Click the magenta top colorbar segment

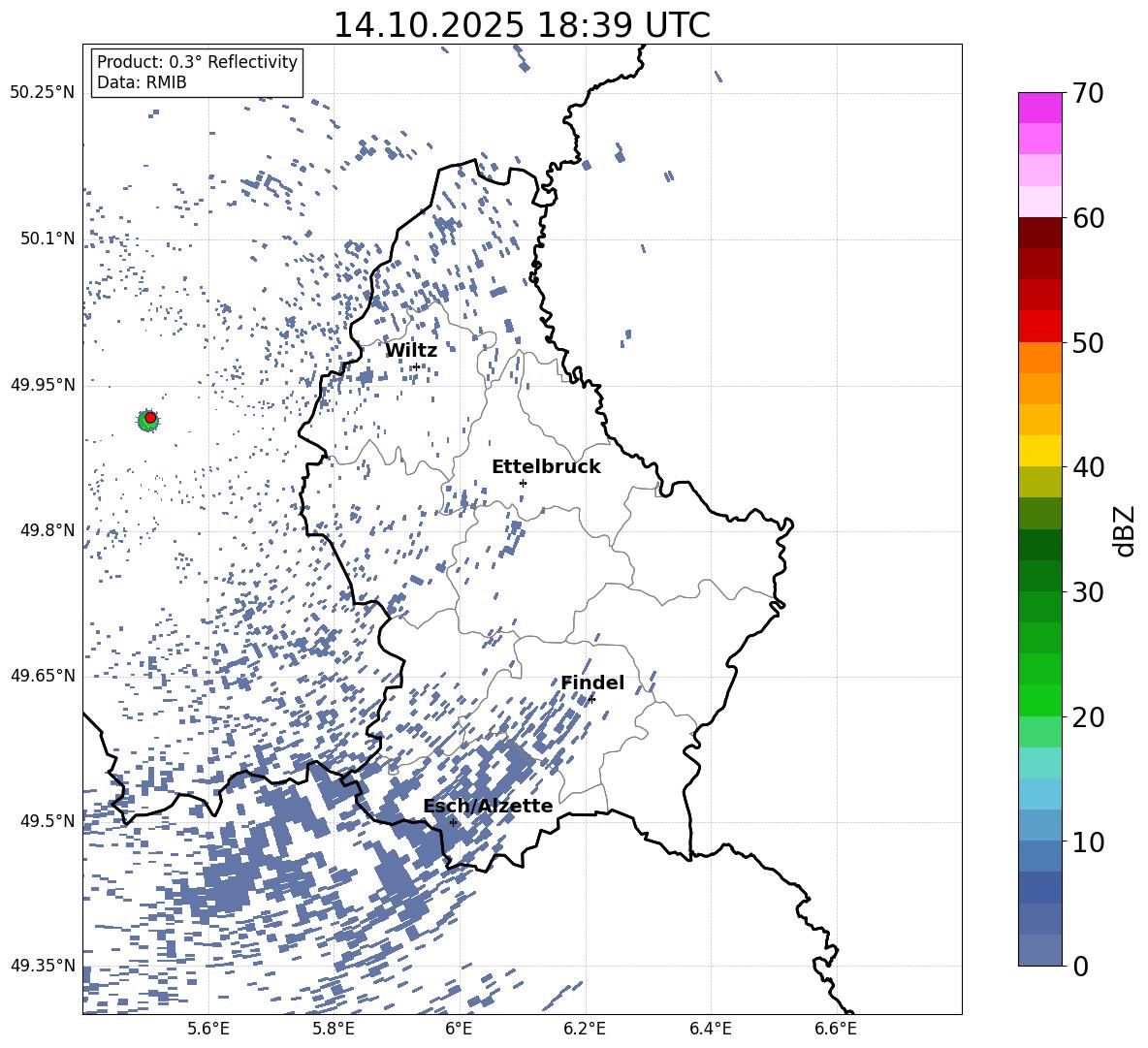[x=1039, y=109]
